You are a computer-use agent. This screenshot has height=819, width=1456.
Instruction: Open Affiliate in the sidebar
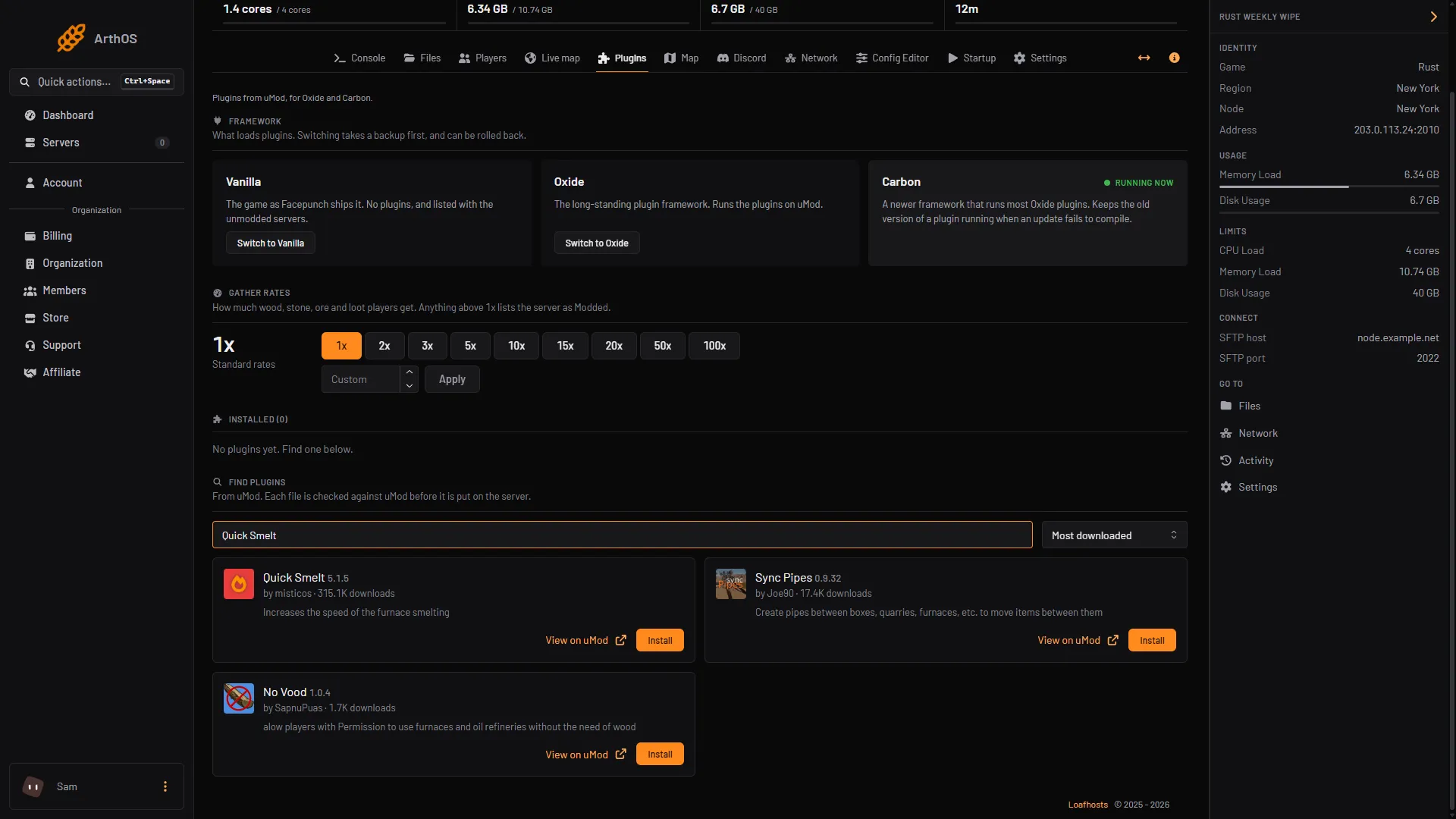(x=96, y=372)
